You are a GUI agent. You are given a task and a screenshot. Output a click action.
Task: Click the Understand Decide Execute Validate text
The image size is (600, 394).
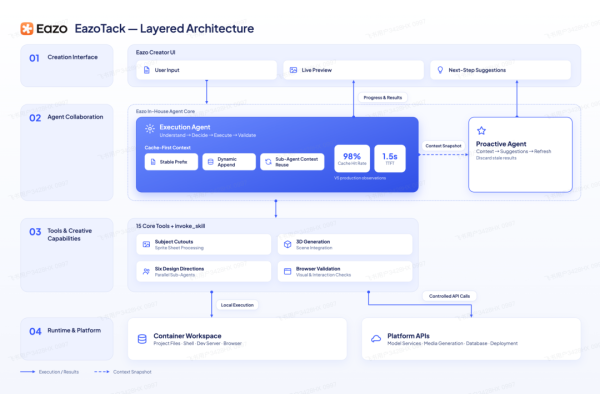pos(208,135)
